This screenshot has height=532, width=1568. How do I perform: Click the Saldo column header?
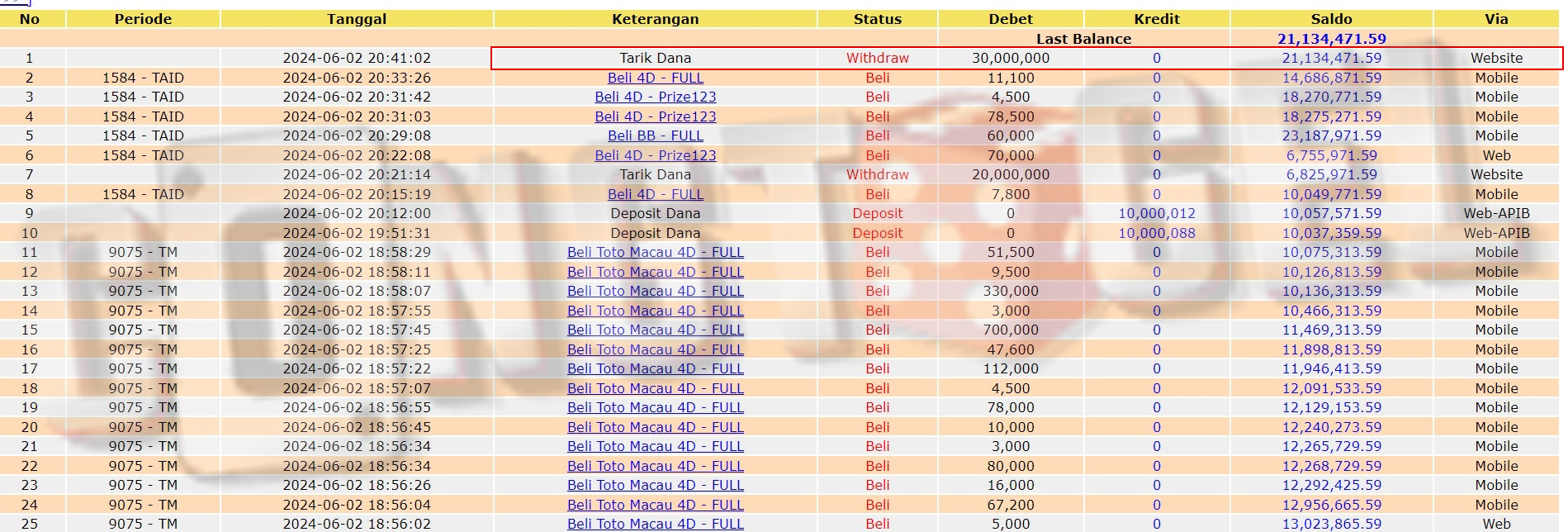point(1331,19)
